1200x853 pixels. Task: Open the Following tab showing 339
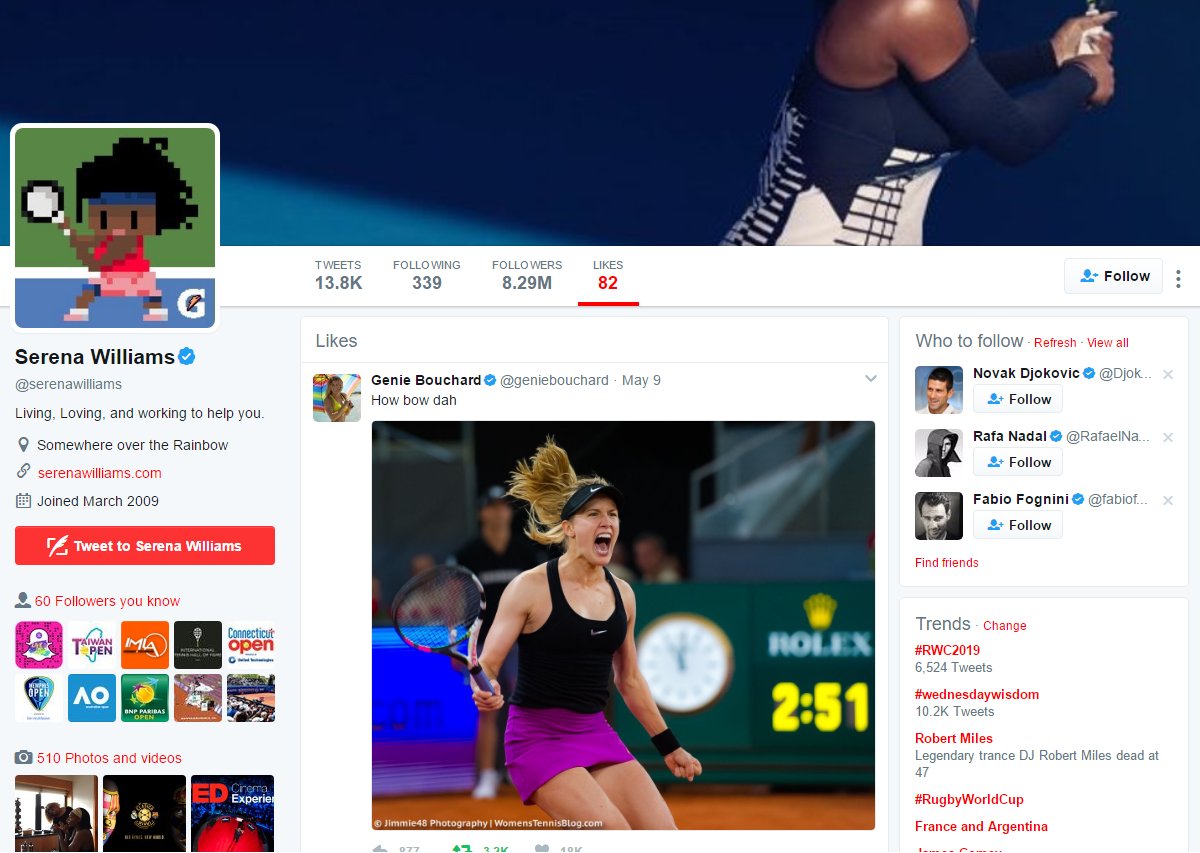point(427,275)
